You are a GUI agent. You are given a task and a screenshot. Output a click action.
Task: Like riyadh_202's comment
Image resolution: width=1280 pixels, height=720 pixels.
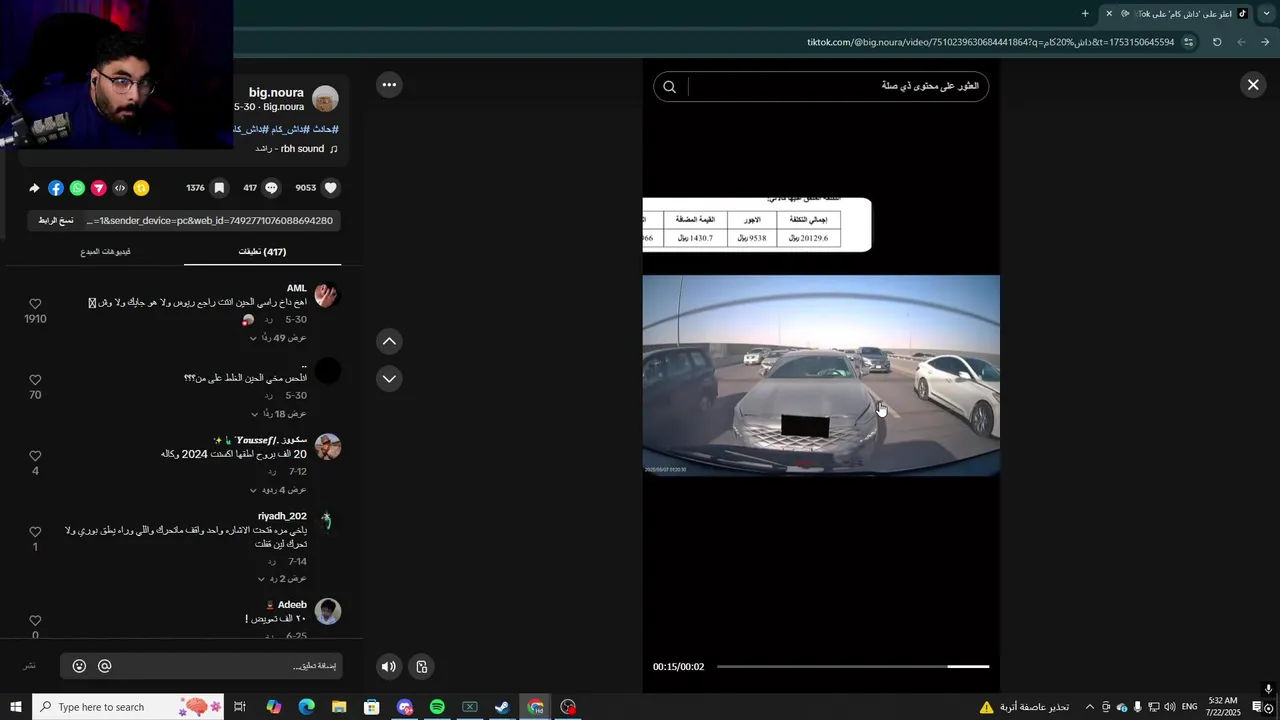(35, 532)
